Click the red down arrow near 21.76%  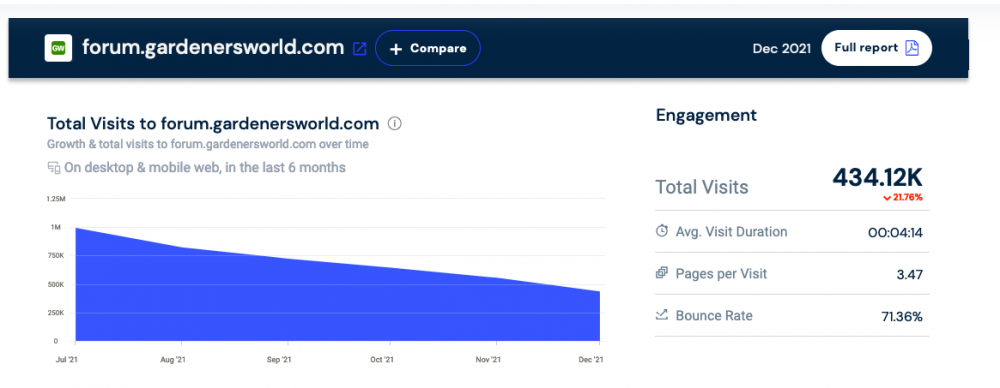point(886,198)
